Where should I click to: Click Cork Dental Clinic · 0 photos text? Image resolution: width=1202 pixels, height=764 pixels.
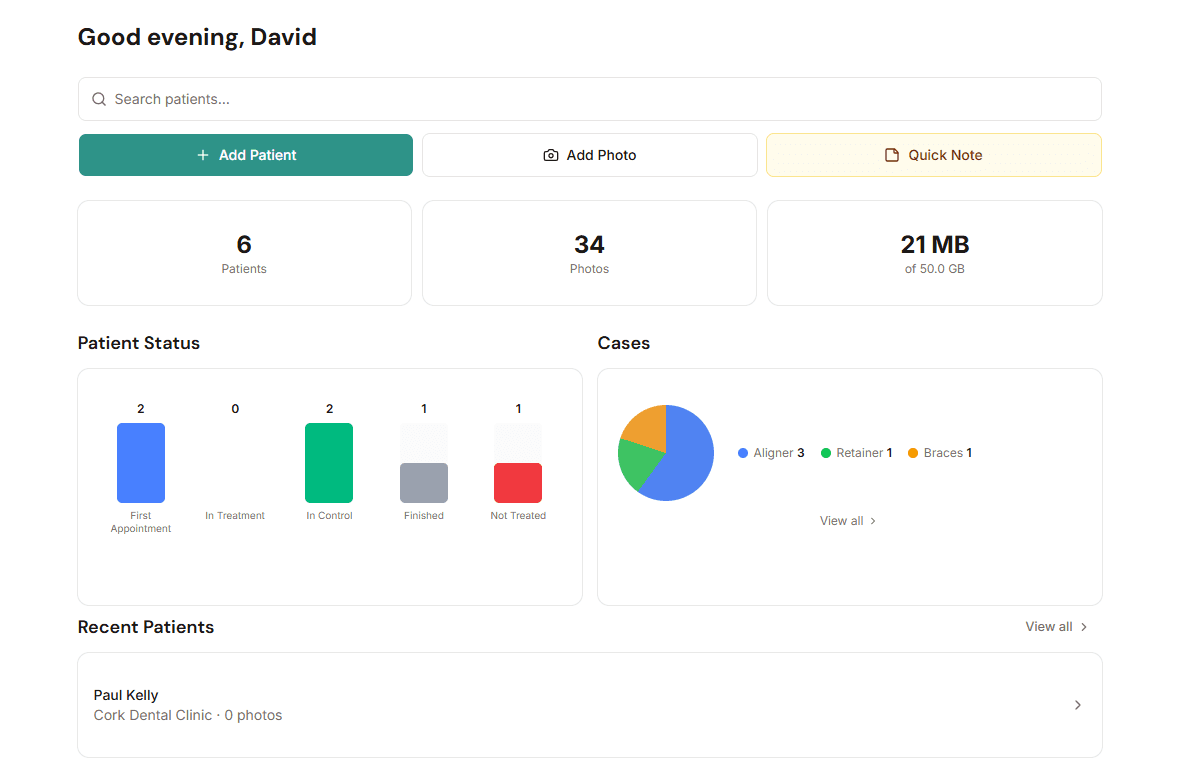point(188,715)
